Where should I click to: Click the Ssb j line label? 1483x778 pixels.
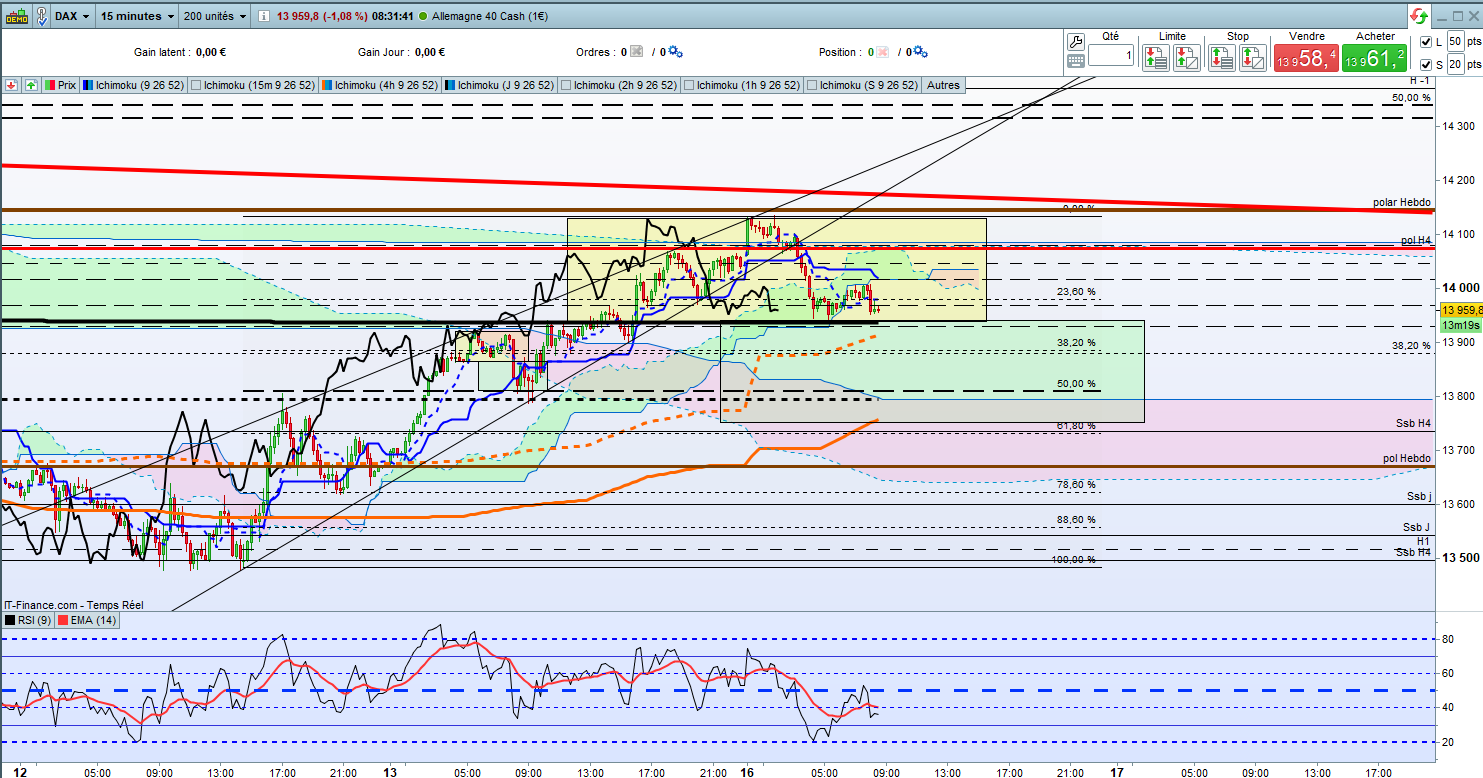1419,496
